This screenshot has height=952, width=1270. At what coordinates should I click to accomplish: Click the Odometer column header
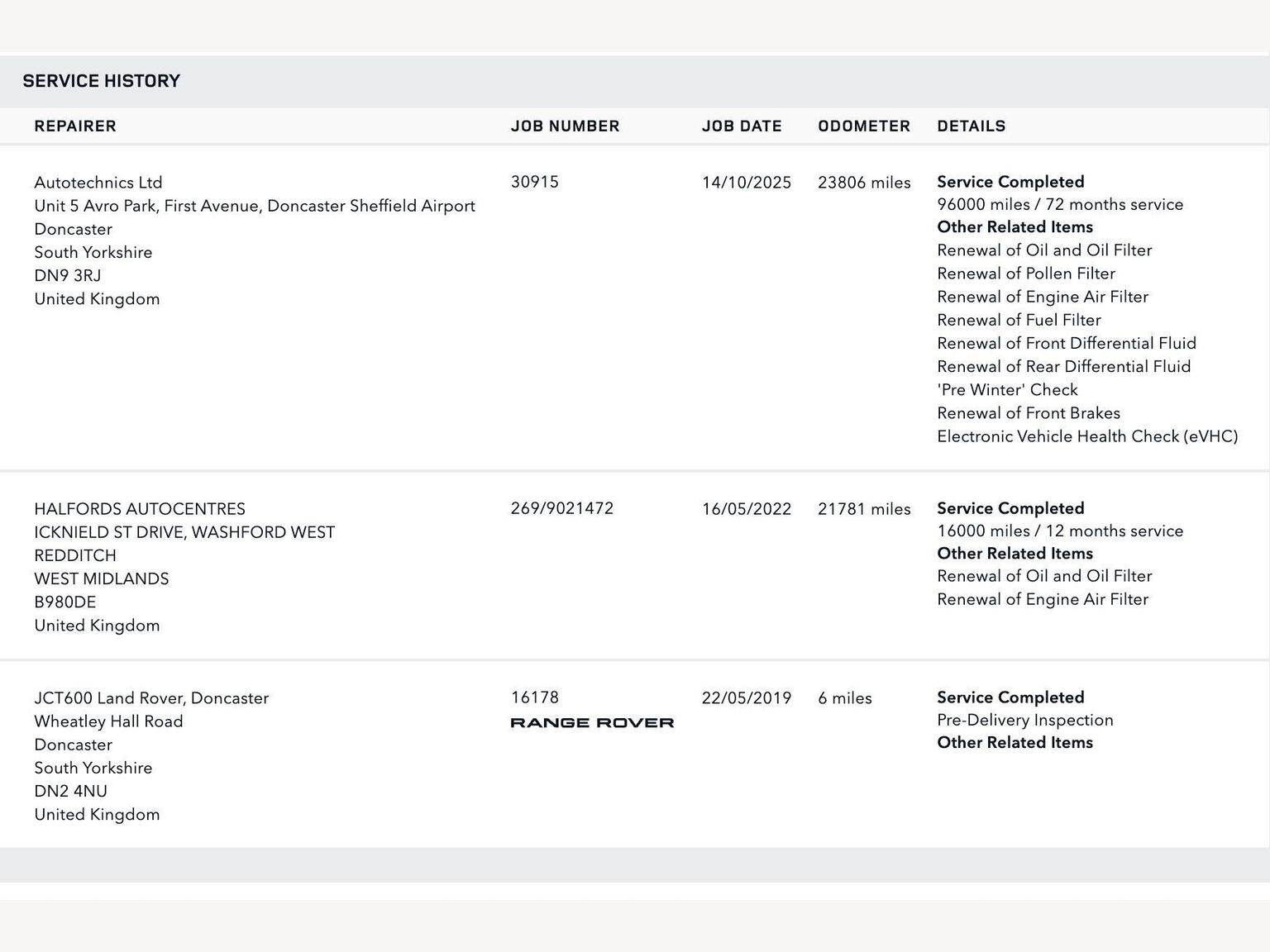tap(864, 126)
